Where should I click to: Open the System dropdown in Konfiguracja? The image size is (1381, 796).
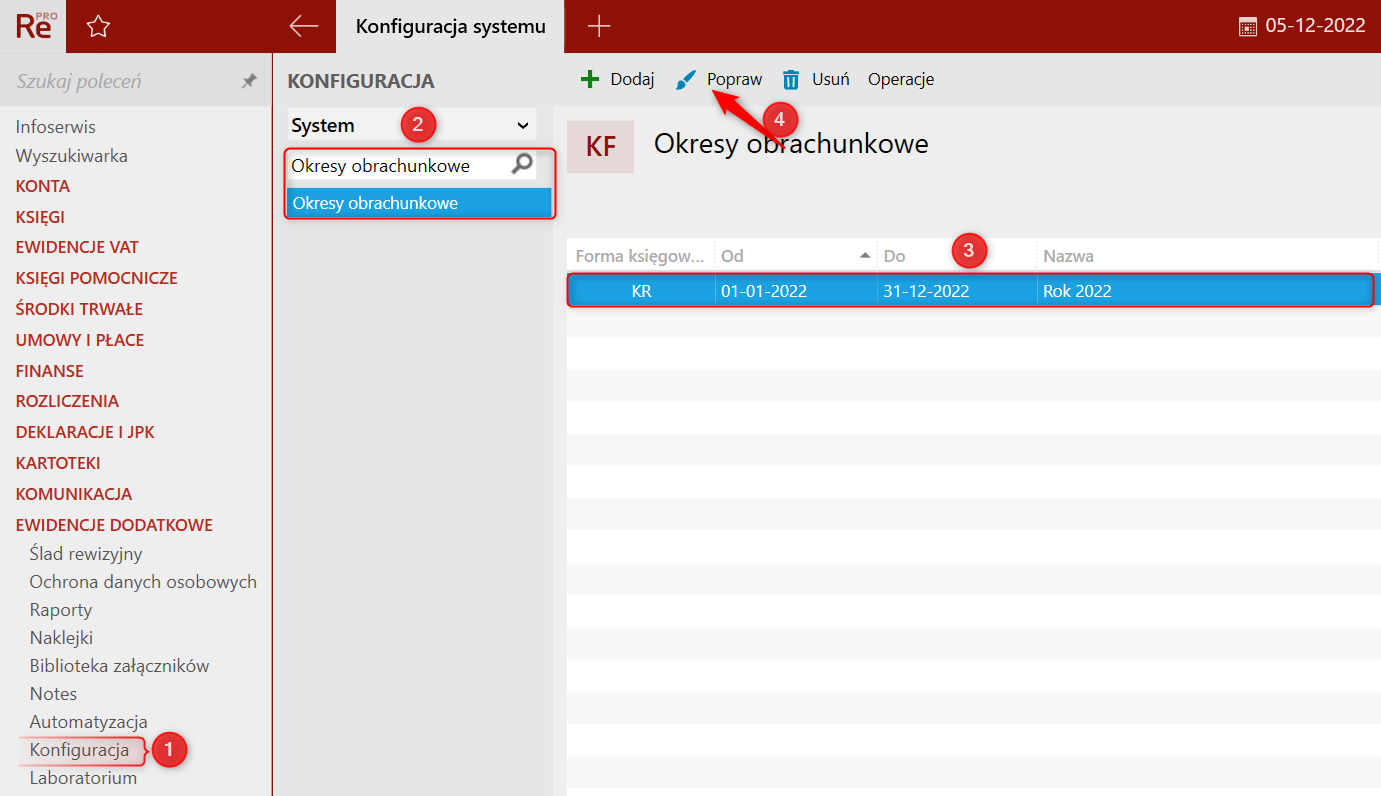coord(412,125)
